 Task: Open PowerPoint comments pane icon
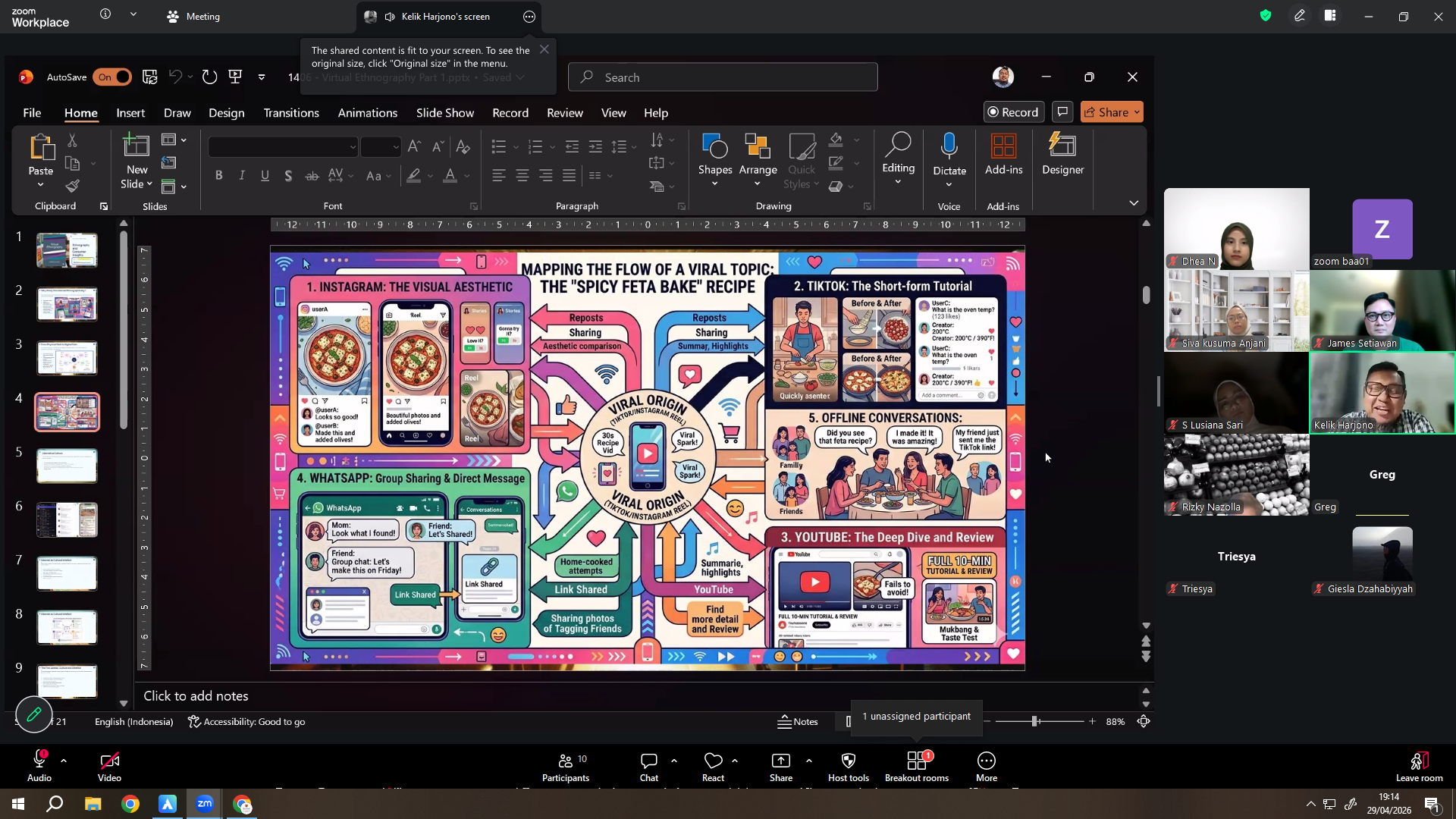pos(1062,112)
